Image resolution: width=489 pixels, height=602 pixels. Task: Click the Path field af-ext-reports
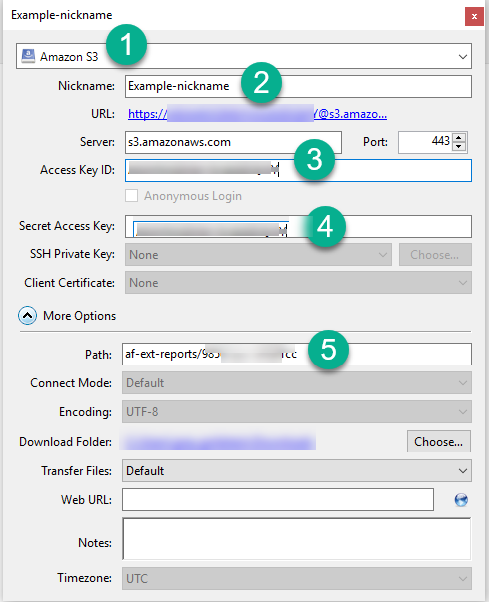point(297,354)
